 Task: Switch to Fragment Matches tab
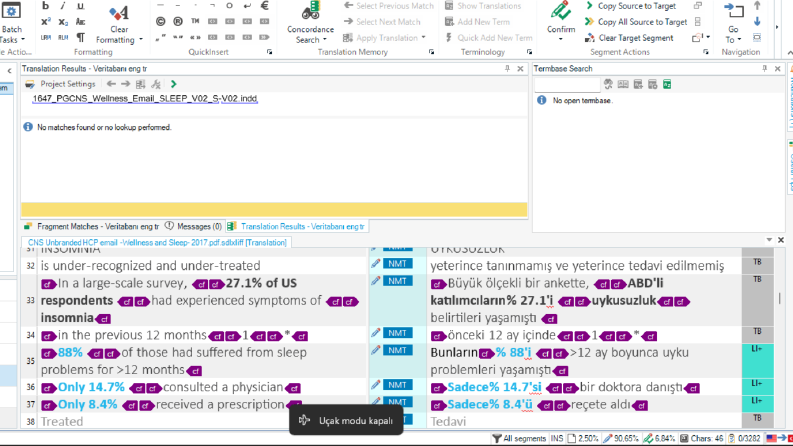pyautogui.click(x=92, y=227)
